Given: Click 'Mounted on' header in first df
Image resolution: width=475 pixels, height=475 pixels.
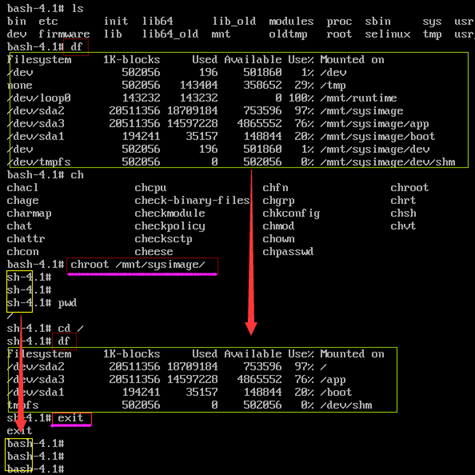Looking at the screenshot, I should tap(352, 60).
